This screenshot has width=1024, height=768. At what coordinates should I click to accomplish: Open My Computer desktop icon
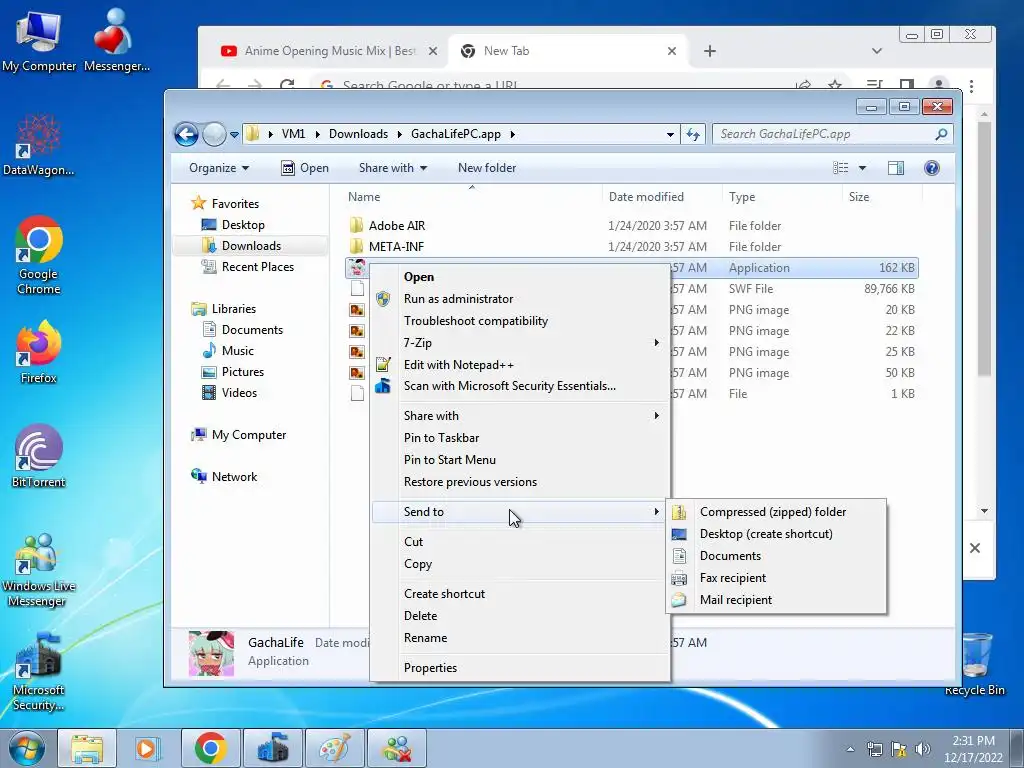coord(39,40)
